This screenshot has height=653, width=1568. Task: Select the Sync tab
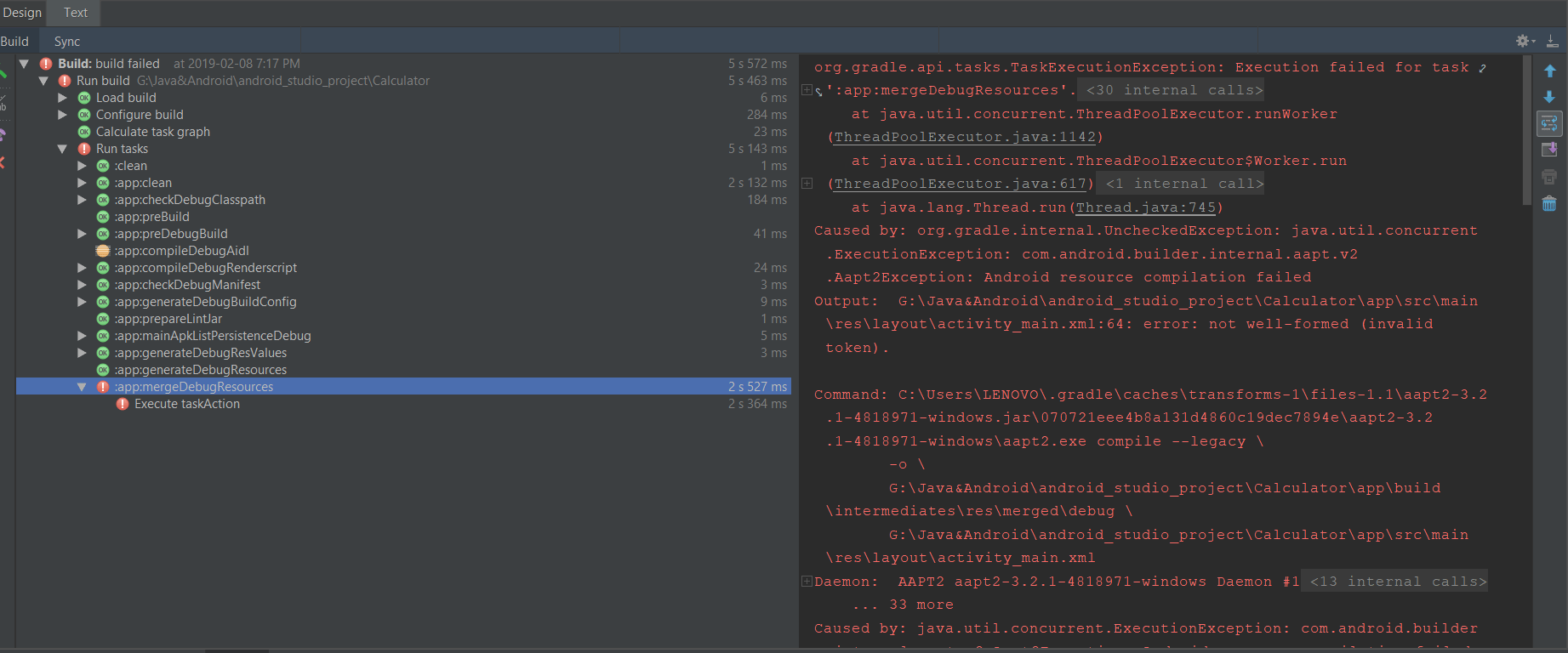pos(67,42)
